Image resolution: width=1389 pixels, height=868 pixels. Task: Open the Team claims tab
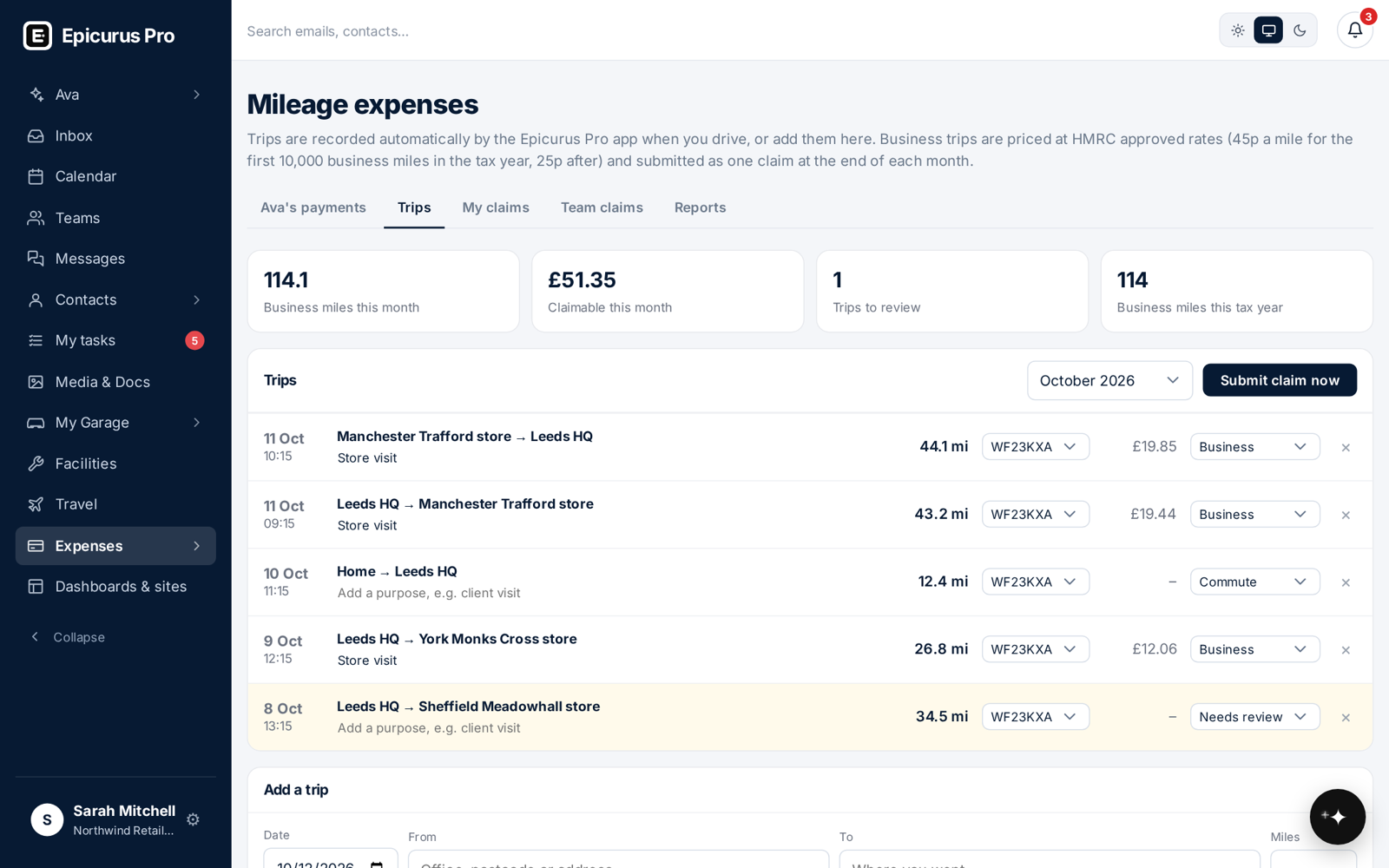(602, 207)
